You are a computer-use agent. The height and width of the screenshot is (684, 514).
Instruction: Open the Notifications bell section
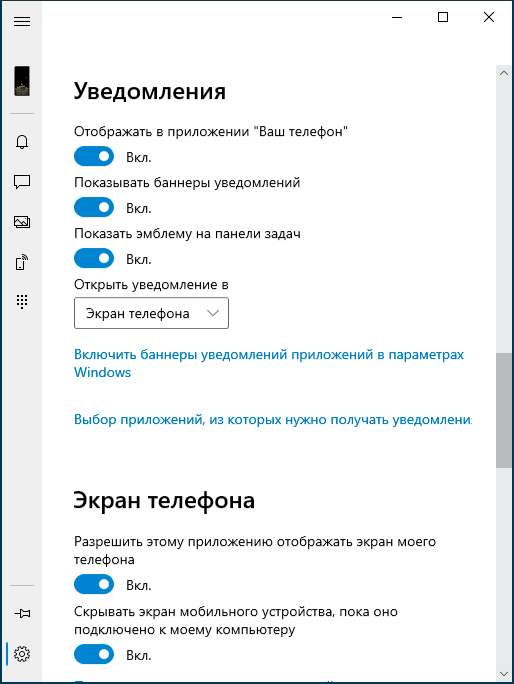pyautogui.click(x=22, y=142)
